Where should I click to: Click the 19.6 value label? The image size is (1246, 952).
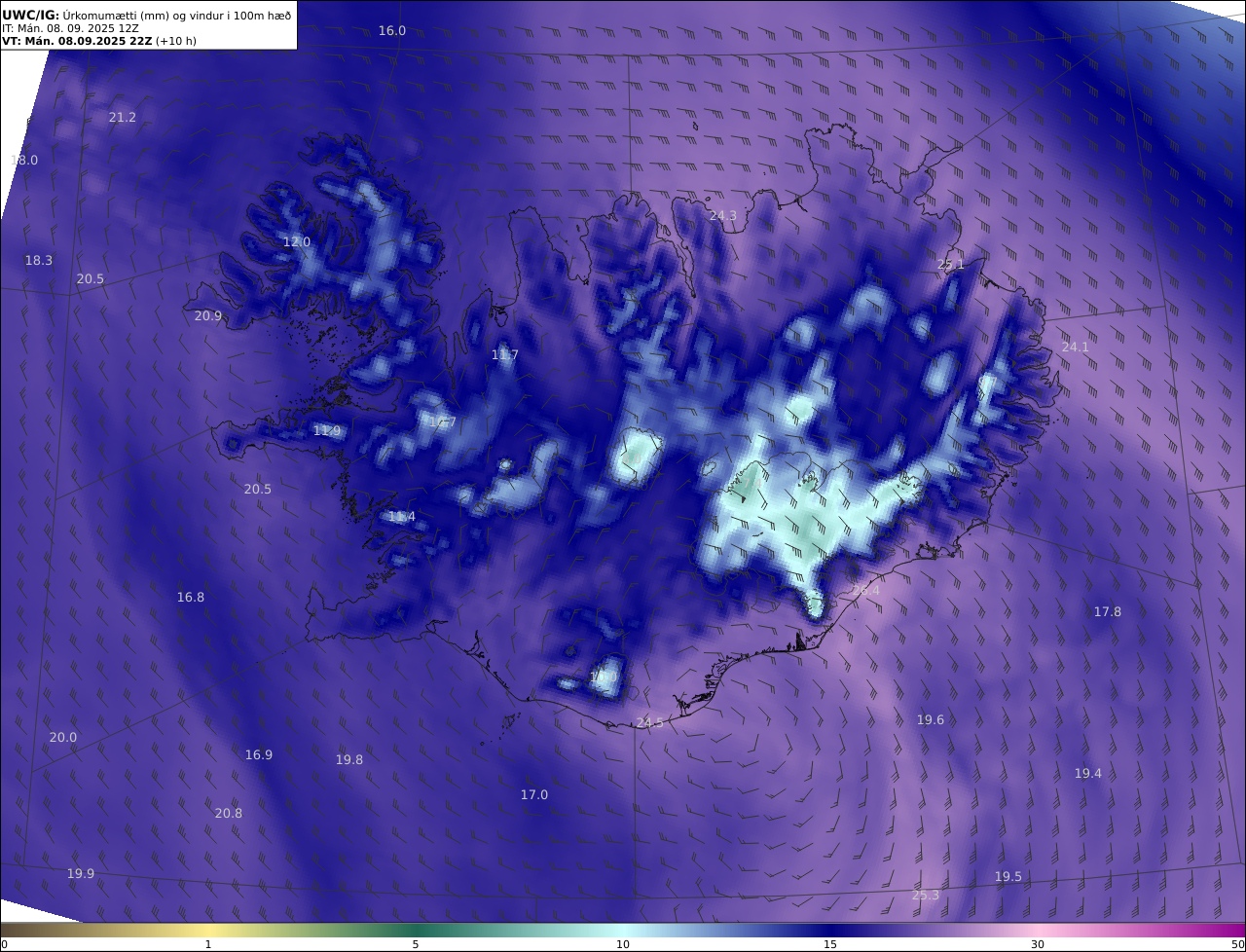(931, 720)
